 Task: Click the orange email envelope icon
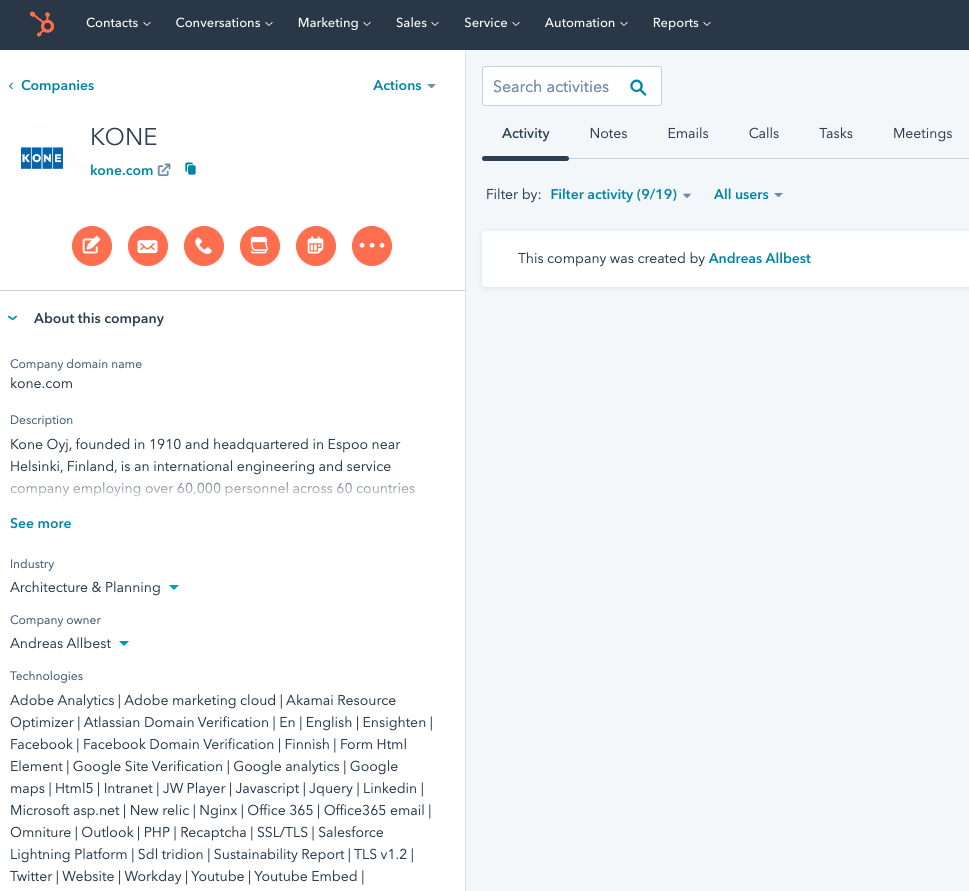(x=147, y=246)
